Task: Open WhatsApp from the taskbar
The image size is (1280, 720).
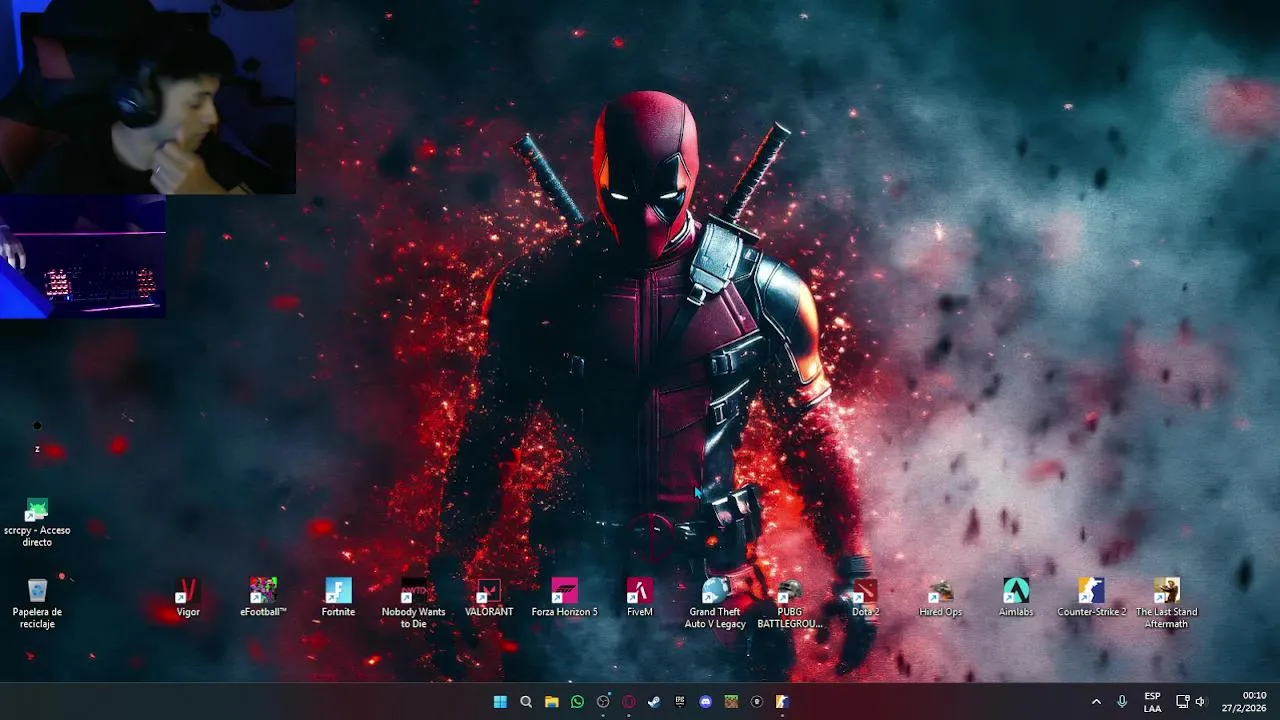Action: [577, 702]
